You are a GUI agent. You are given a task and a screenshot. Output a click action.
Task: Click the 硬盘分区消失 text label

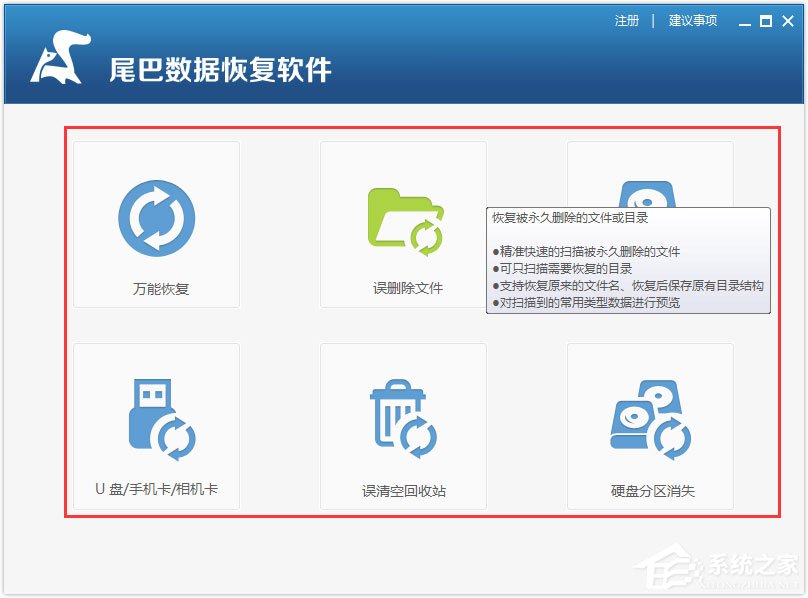652,492
